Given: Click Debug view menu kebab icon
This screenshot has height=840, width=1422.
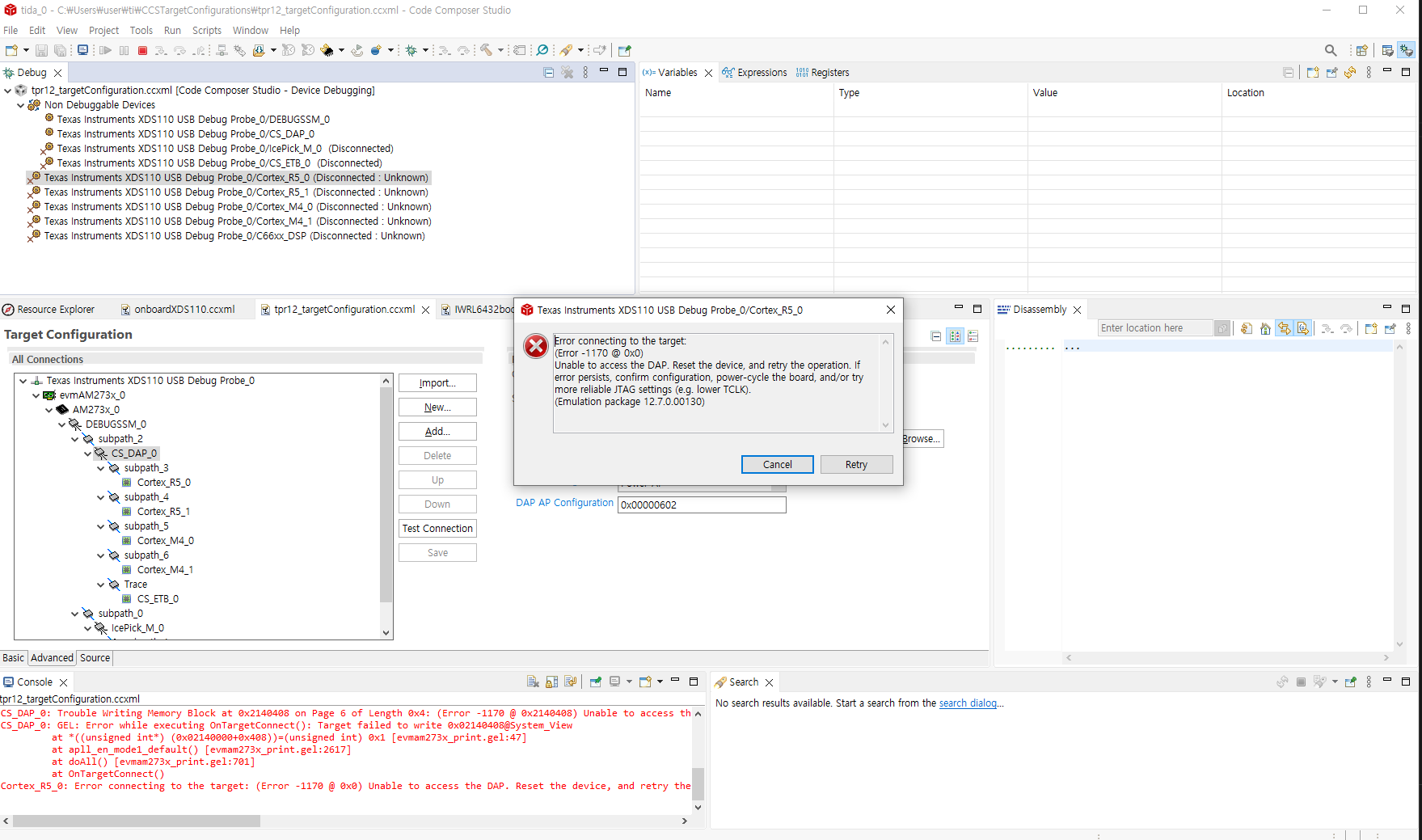Looking at the screenshot, I should [x=586, y=73].
